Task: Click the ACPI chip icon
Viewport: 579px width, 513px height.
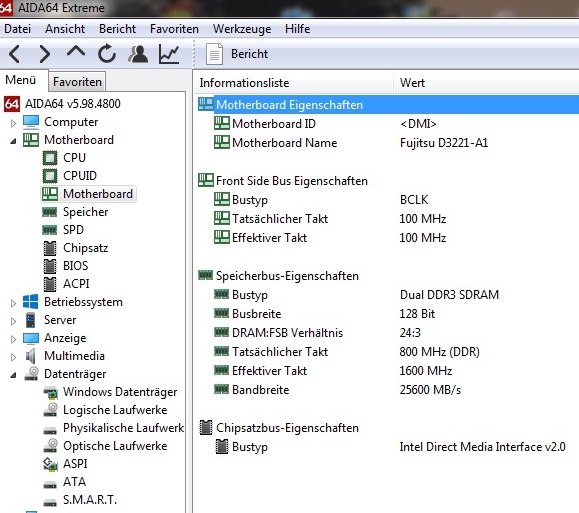Action: pos(50,284)
